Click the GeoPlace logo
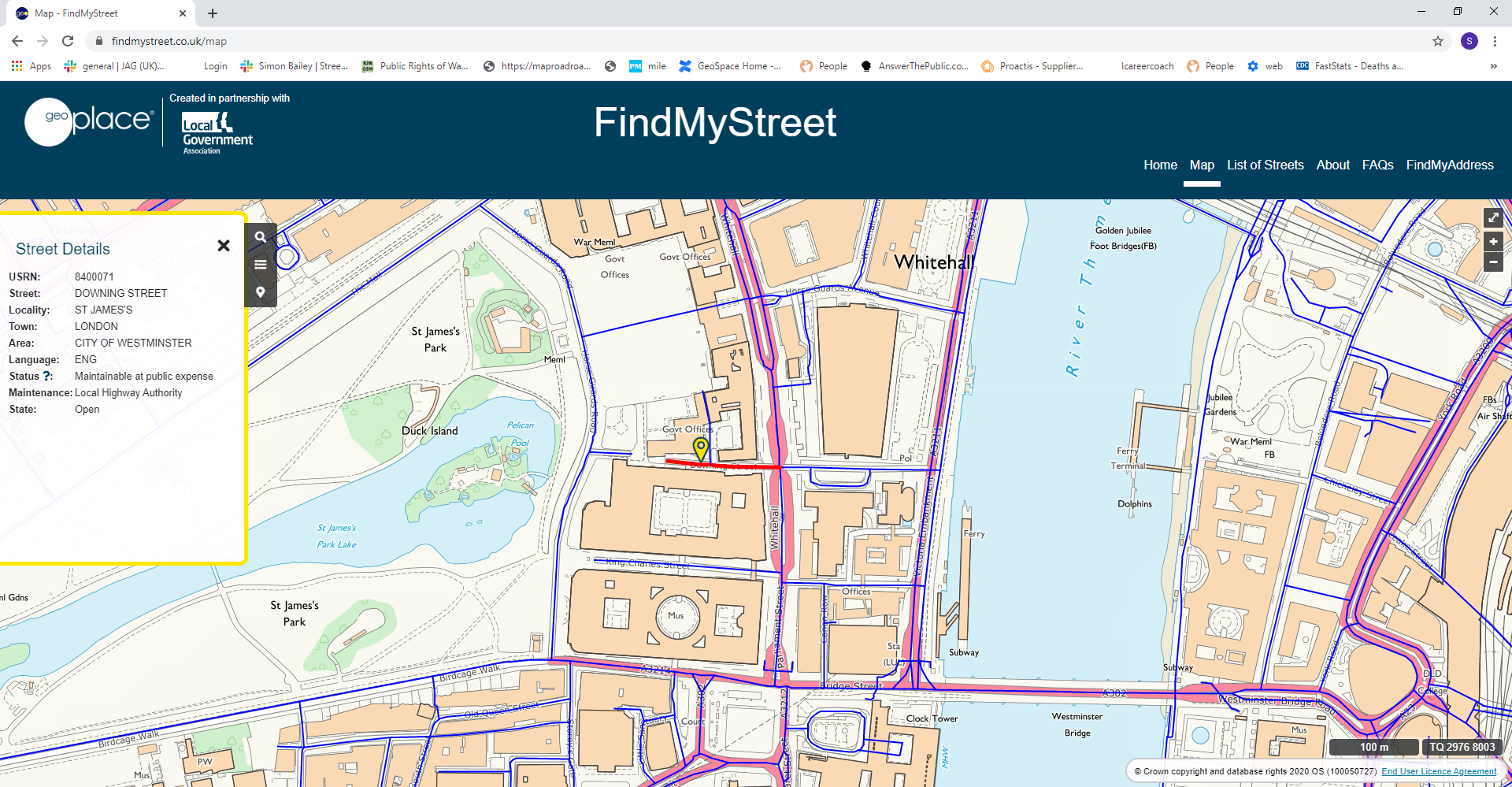Image resolution: width=1512 pixels, height=787 pixels. [89, 121]
